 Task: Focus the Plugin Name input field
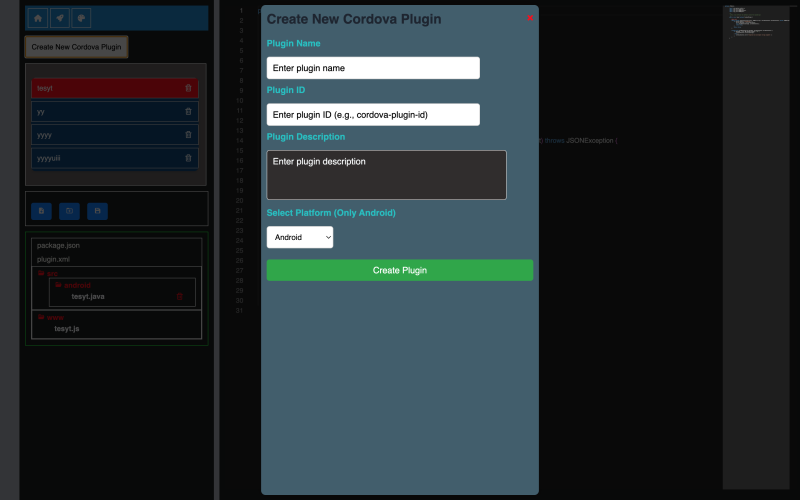pyautogui.click(x=373, y=68)
